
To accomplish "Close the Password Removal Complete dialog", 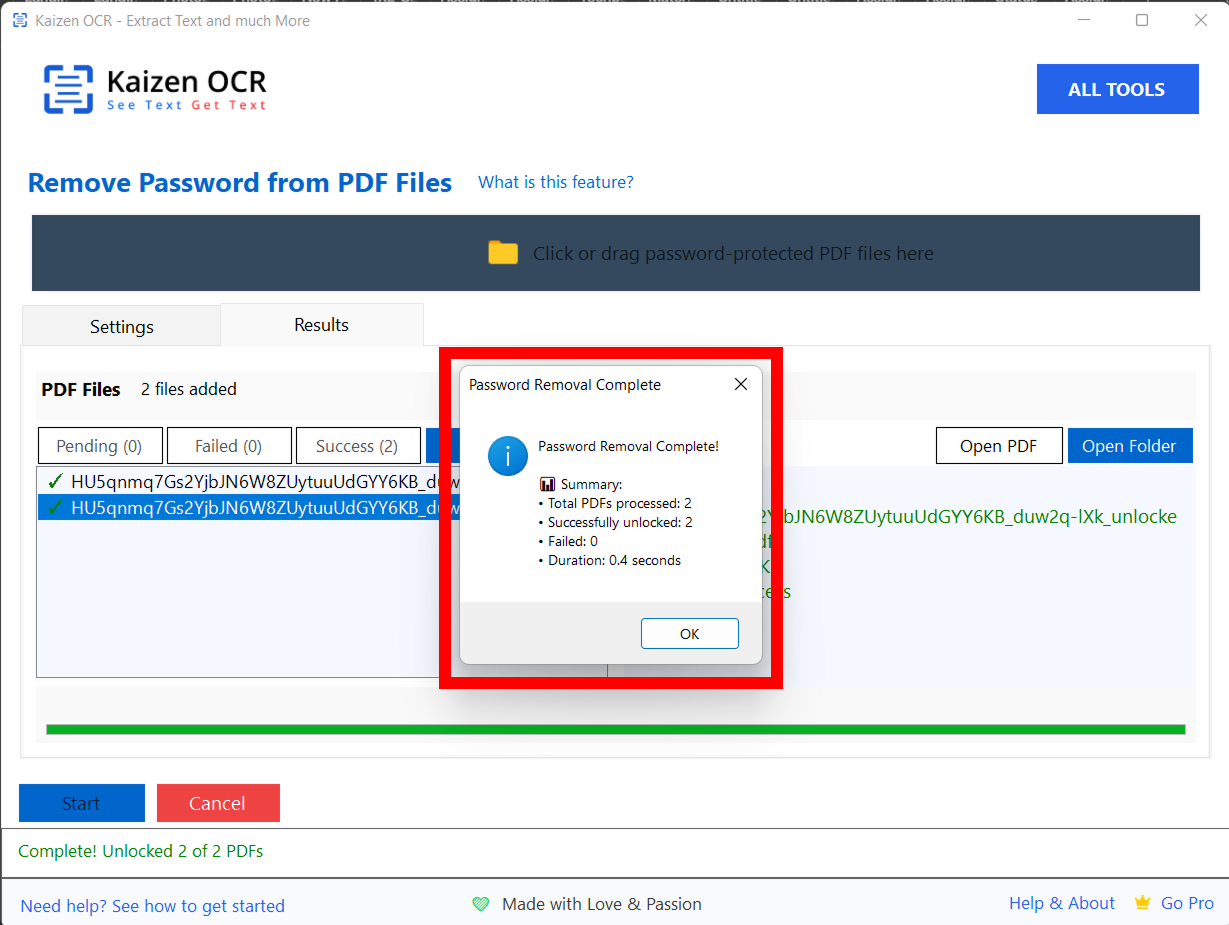I will (x=741, y=384).
